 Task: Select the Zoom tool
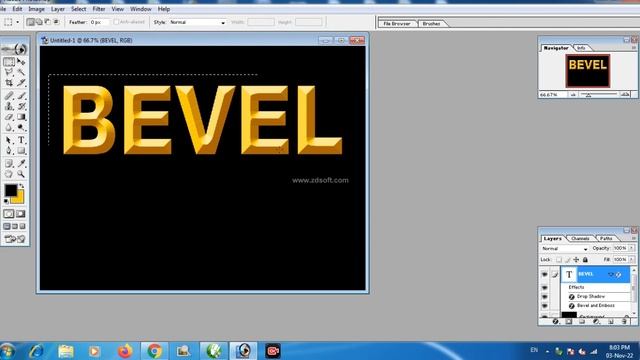point(21,174)
